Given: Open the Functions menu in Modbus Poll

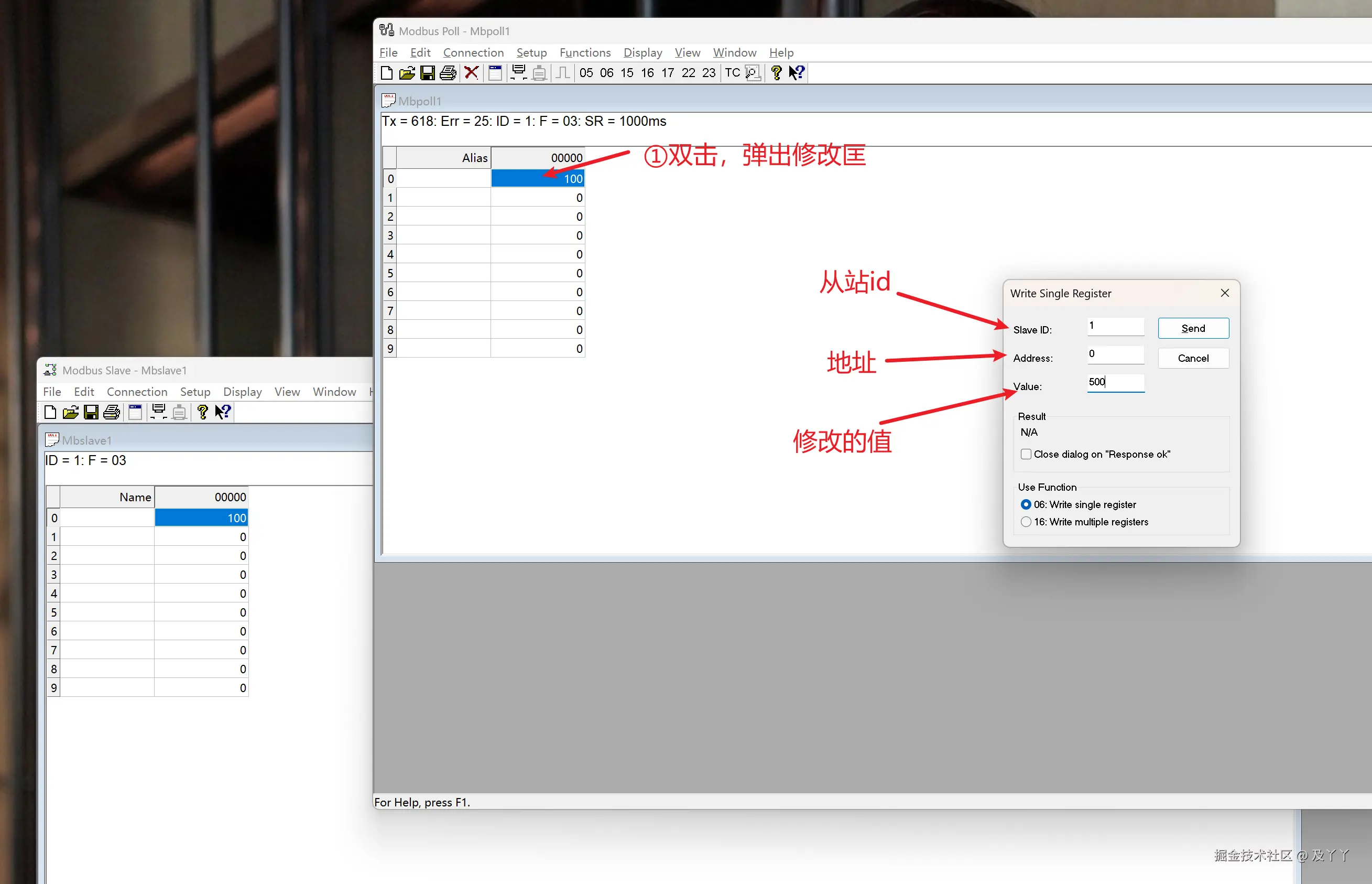Looking at the screenshot, I should pyautogui.click(x=584, y=52).
